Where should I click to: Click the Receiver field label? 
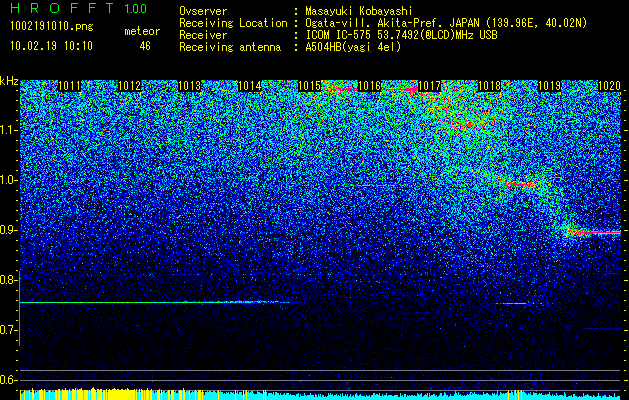pos(203,35)
